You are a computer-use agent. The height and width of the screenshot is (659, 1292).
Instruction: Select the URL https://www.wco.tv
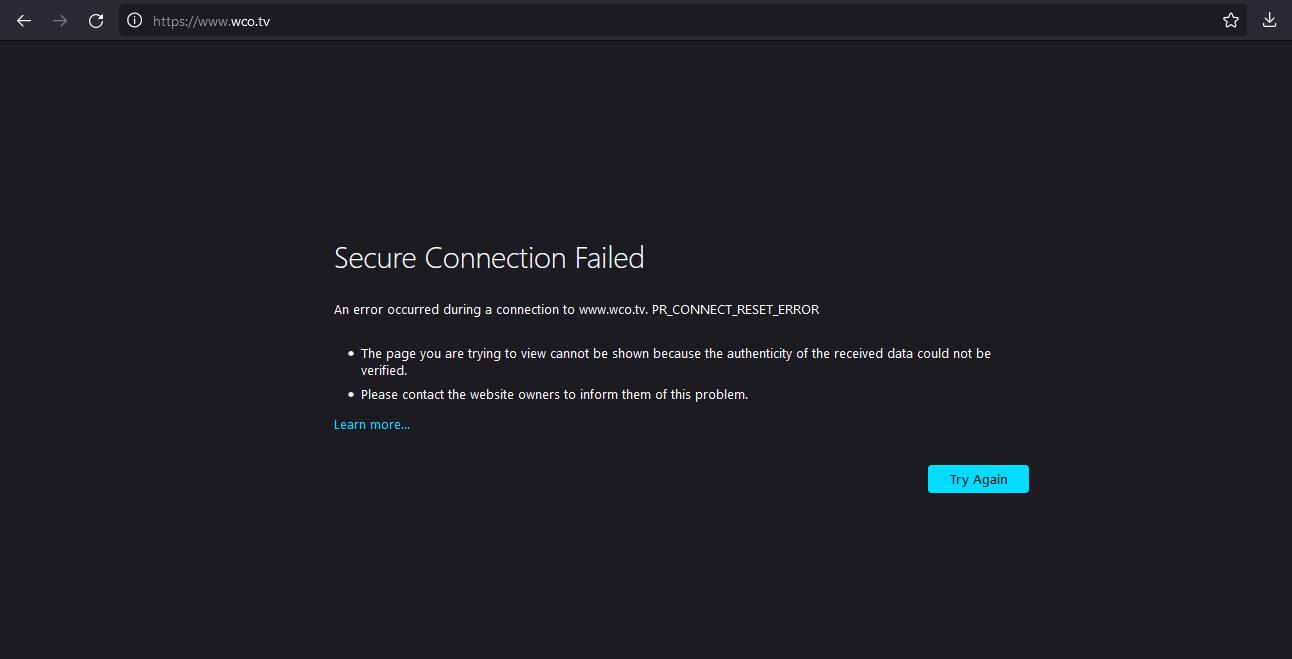[x=211, y=20]
